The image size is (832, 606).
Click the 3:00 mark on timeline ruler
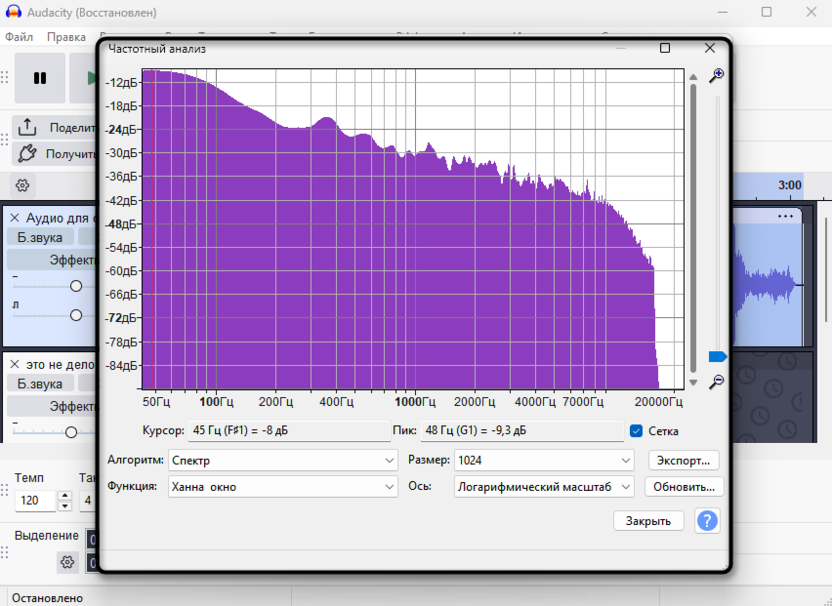790,185
